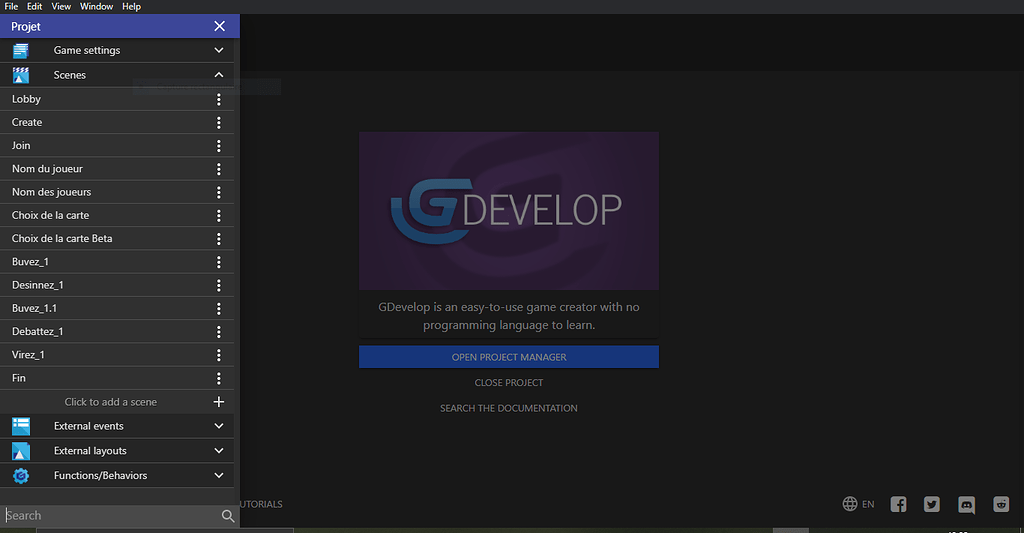The height and width of the screenshot is (533, 1024).
Task: Open options menu for Choix de la carte
Action: (x=219, y=216)
